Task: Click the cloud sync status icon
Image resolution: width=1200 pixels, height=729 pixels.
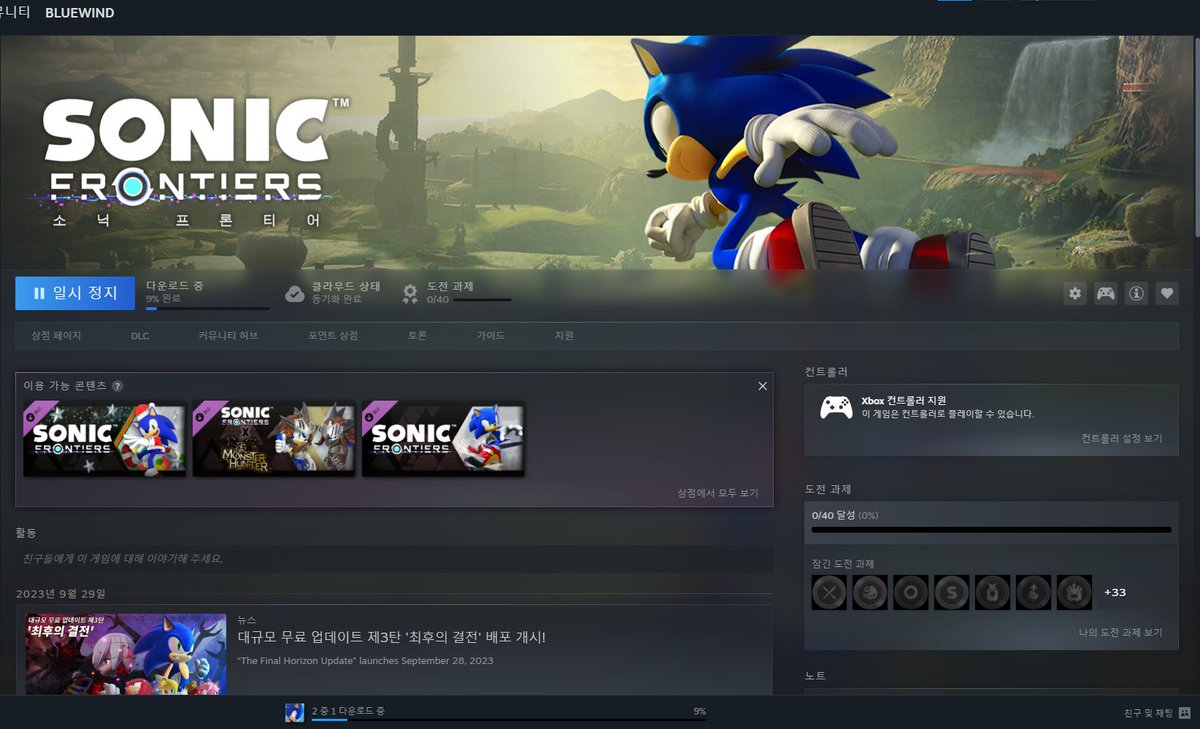Action: tap(295, 293)
